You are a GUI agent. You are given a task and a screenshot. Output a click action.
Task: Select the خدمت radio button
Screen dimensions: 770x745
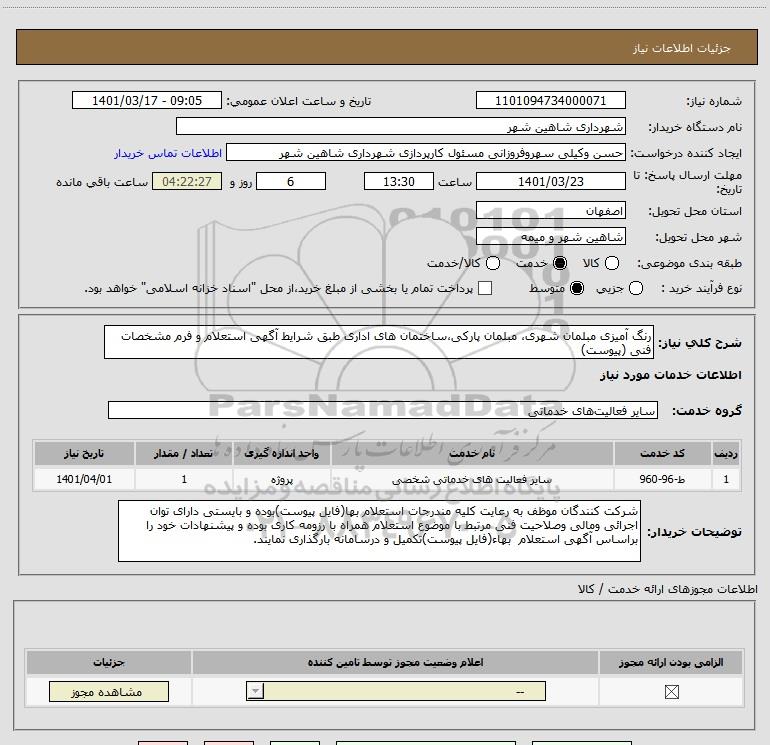[x=560, y=263]
